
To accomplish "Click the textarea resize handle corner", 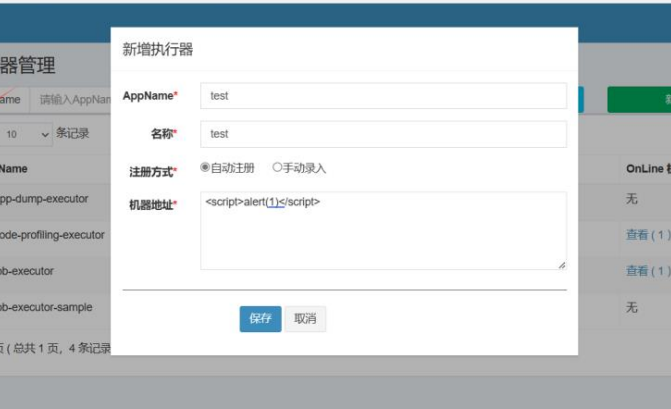I will click(562, 265).
